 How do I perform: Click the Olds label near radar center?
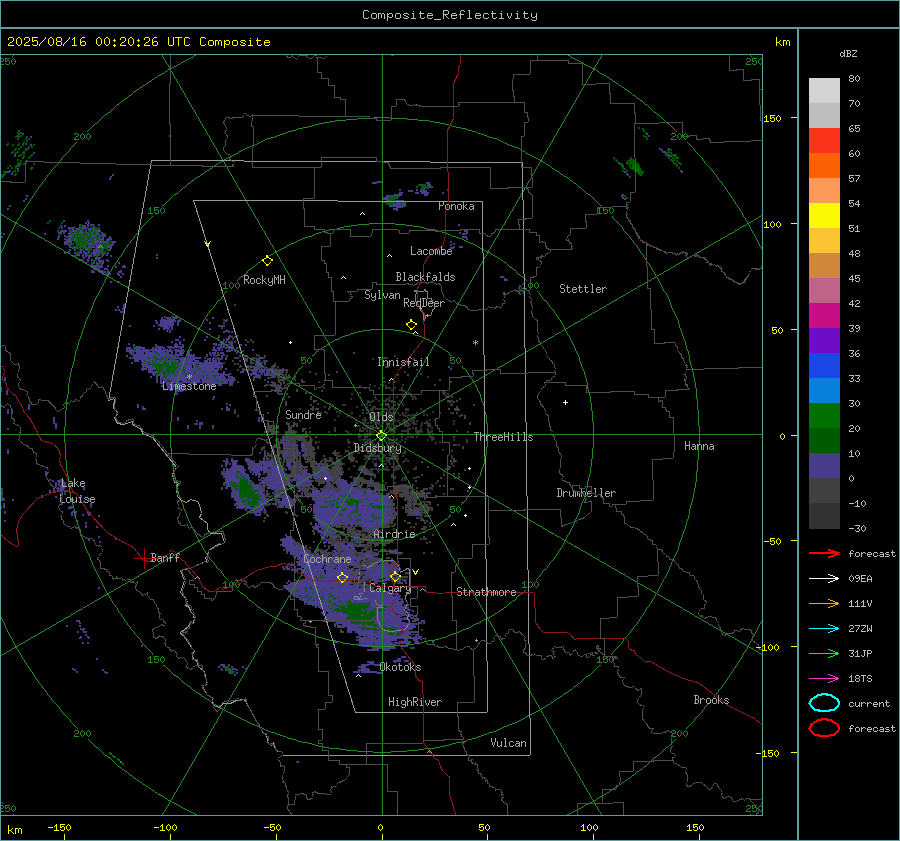click(x=381, y=417)
